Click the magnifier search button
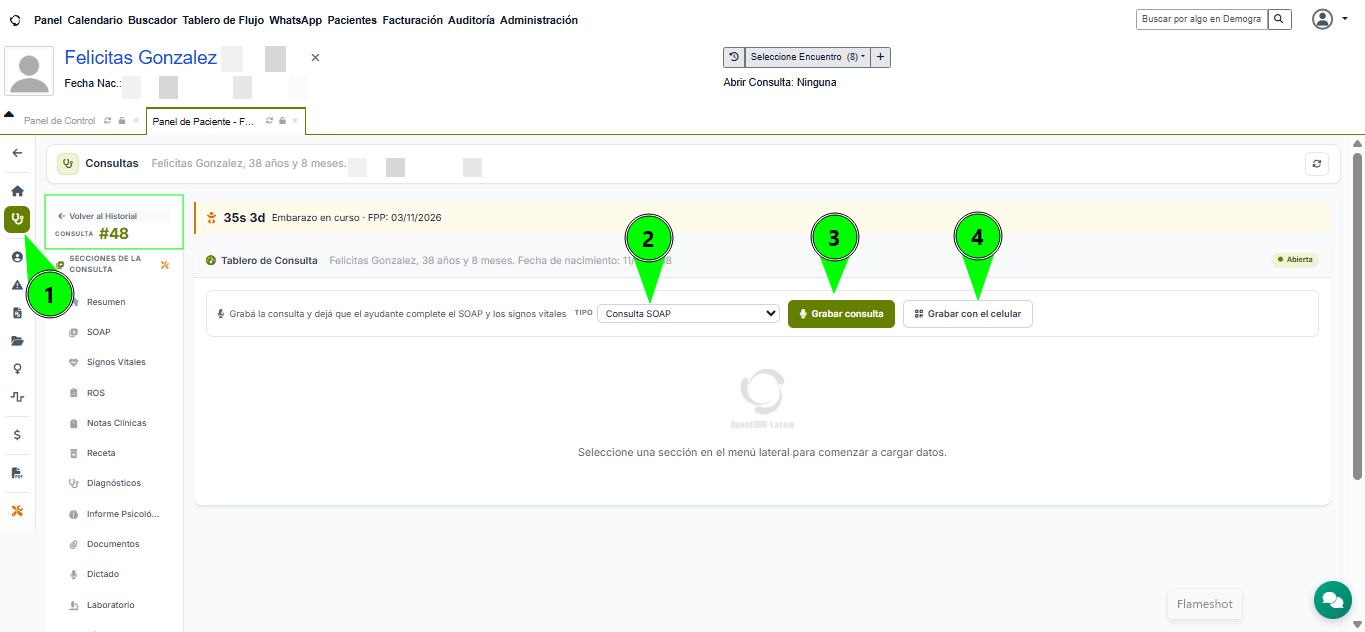 (x=1279, y=19)
